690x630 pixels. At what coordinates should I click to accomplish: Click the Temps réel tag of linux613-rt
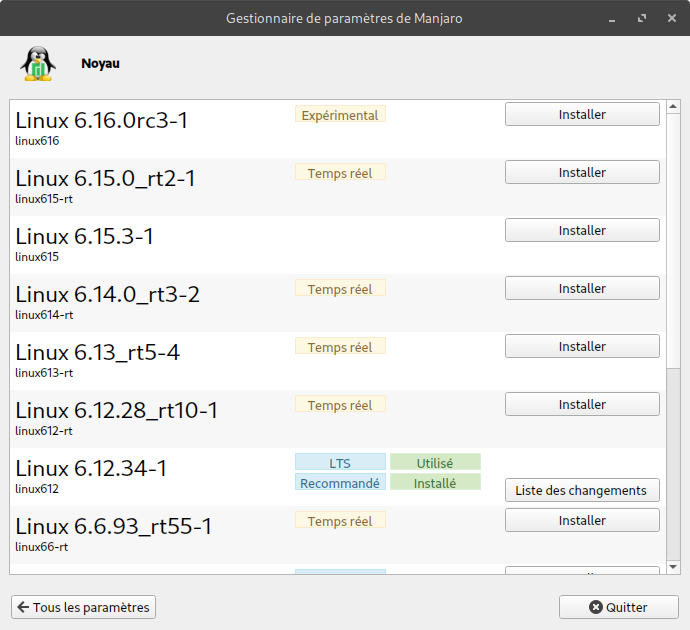(x=340, y=347)
